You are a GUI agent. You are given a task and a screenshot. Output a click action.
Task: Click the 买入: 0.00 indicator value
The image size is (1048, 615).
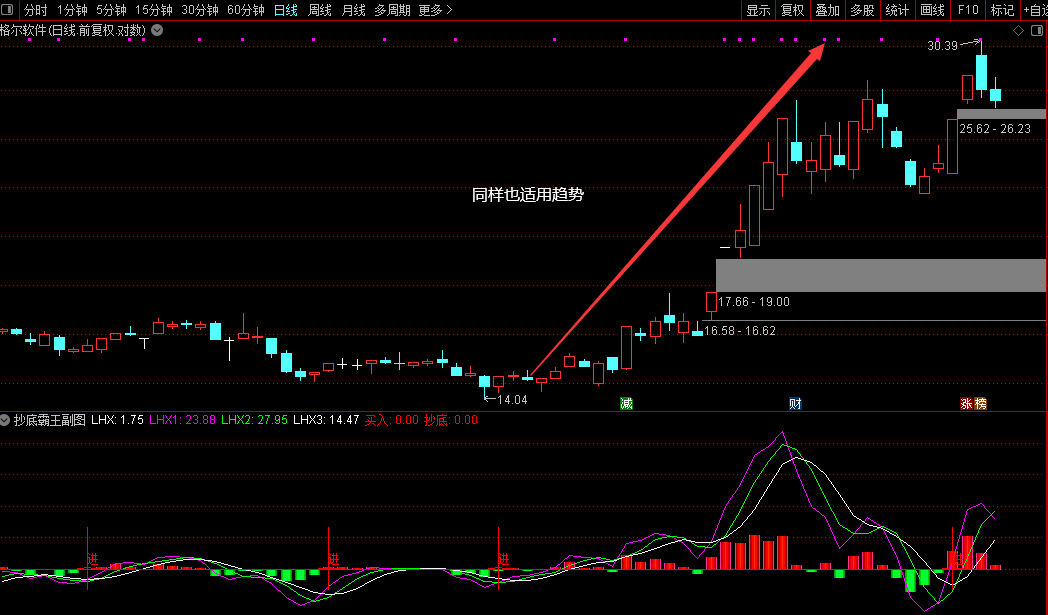[392, 420]
